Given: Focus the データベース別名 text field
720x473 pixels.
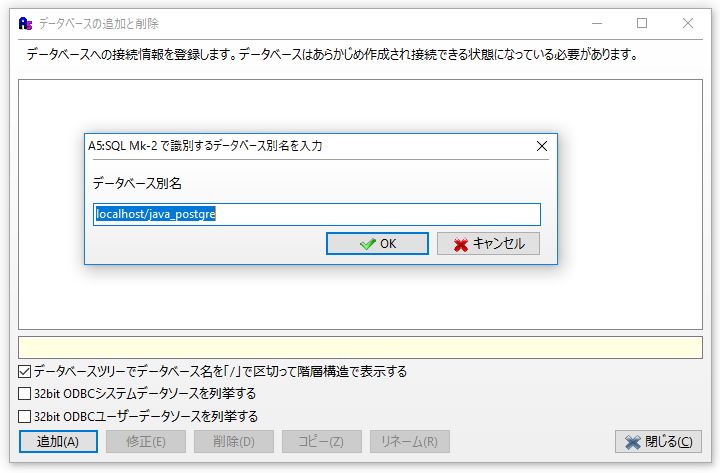Looking at the screenshot, I should (317, 214).
